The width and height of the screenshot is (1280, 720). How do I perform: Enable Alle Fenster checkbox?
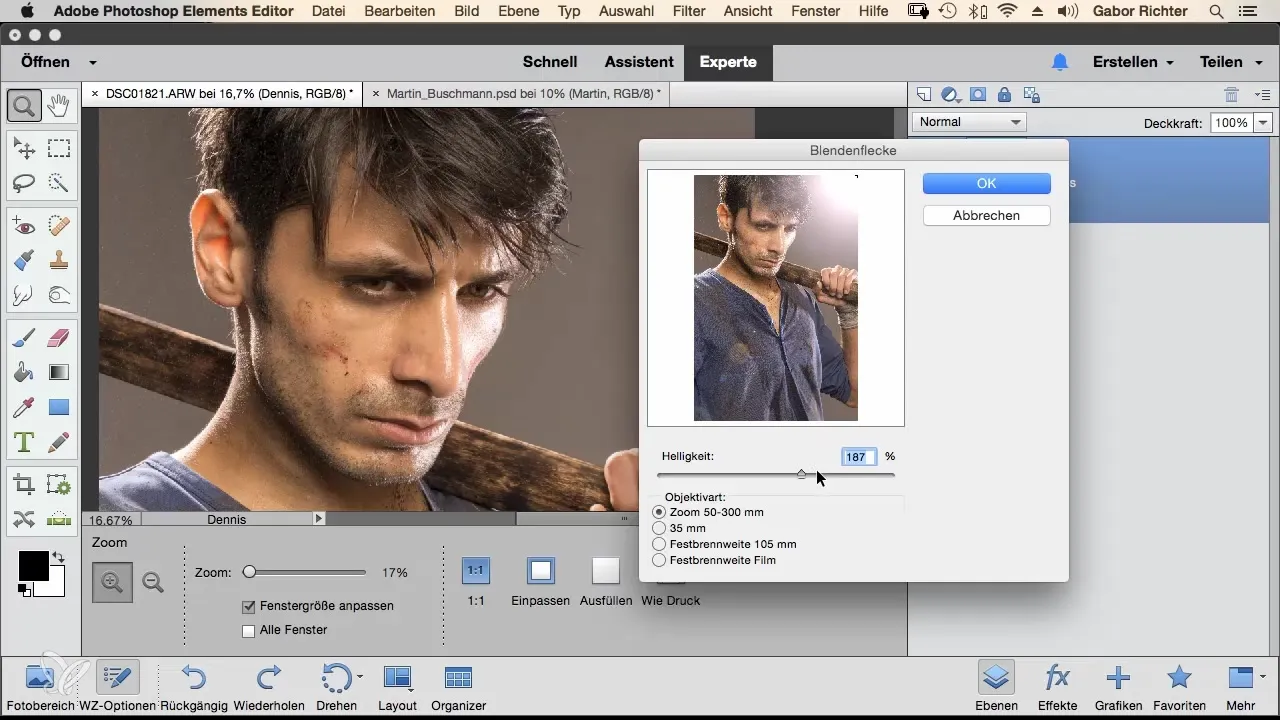(249, 630)
